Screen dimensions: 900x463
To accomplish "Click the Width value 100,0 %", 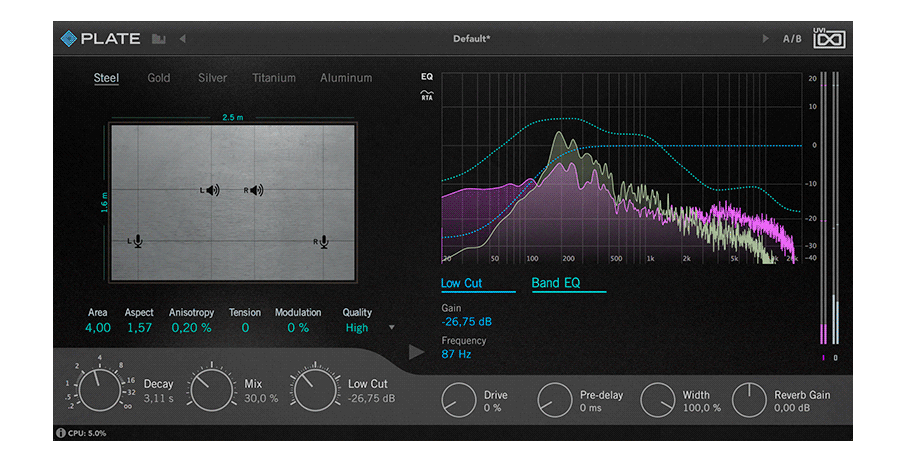I will click(701, 408).
